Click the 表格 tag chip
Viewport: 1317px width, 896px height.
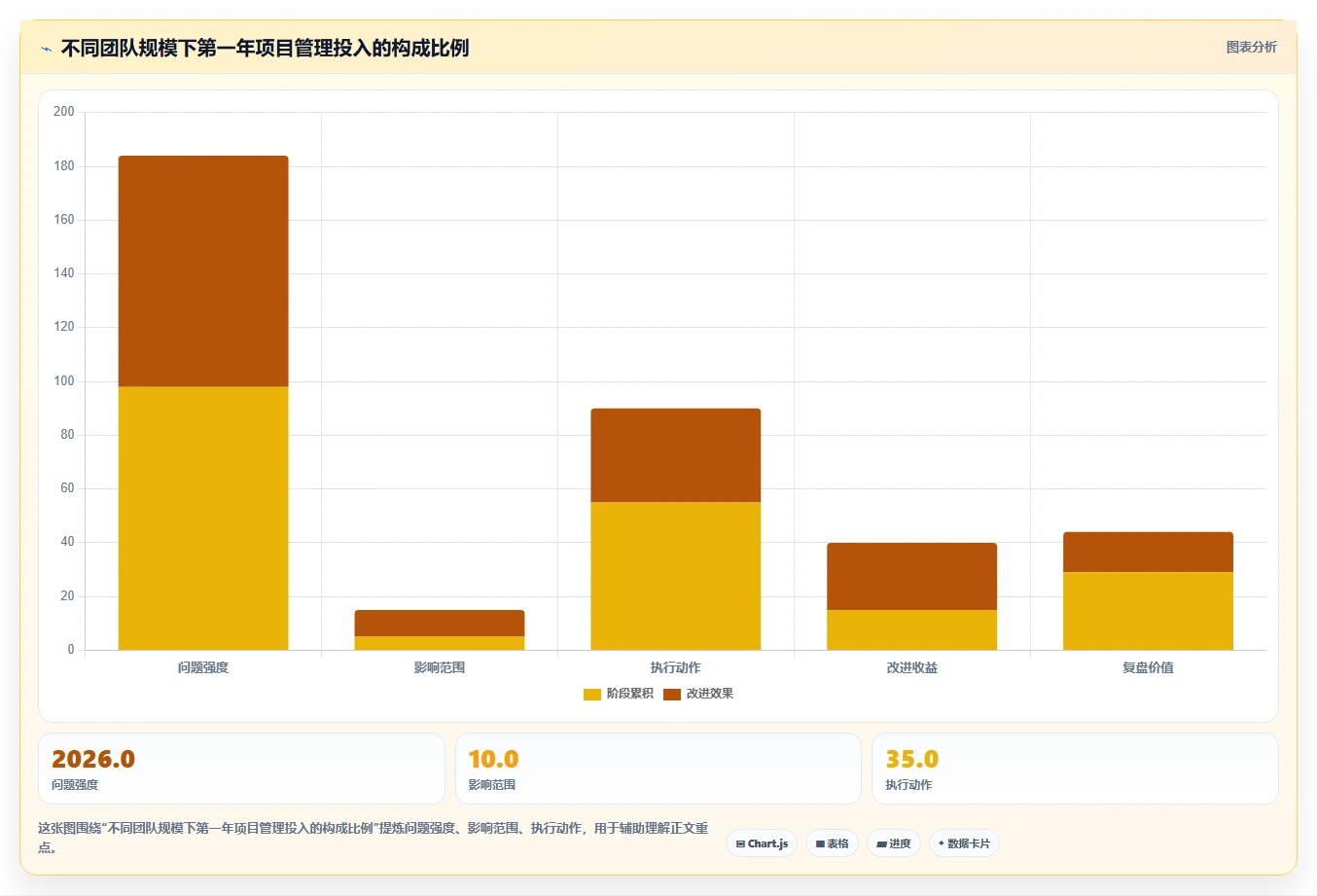(x=832, y=843)
